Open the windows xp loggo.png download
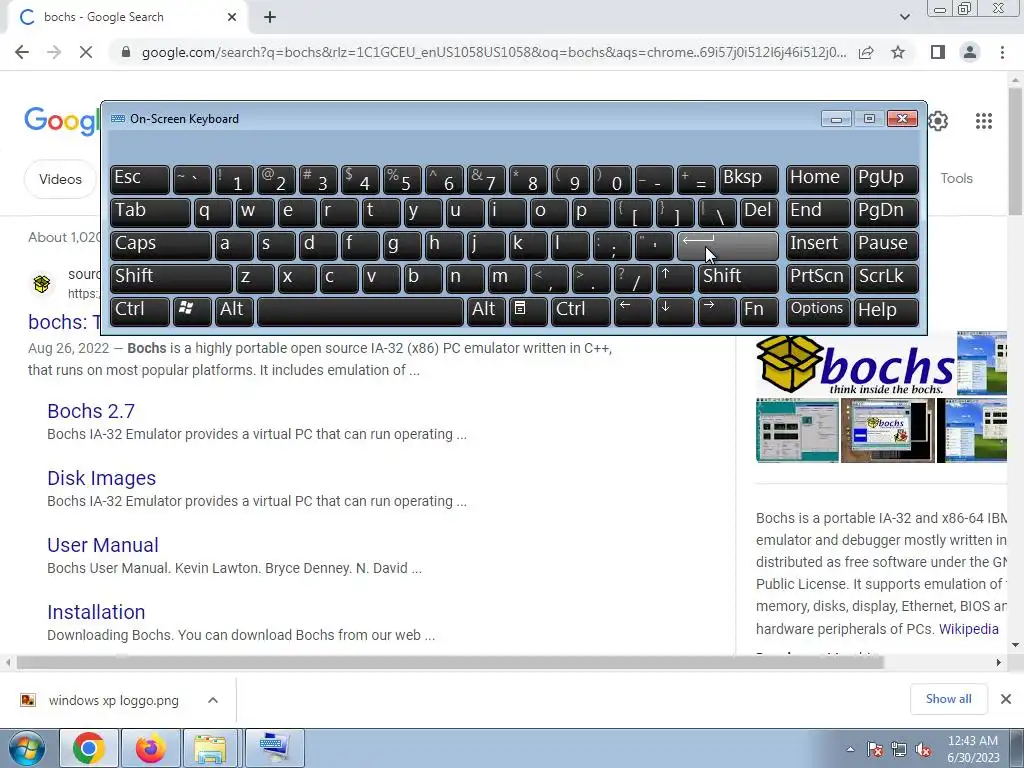This screenshot has width=1024, height=768. (x=112, y=700)
